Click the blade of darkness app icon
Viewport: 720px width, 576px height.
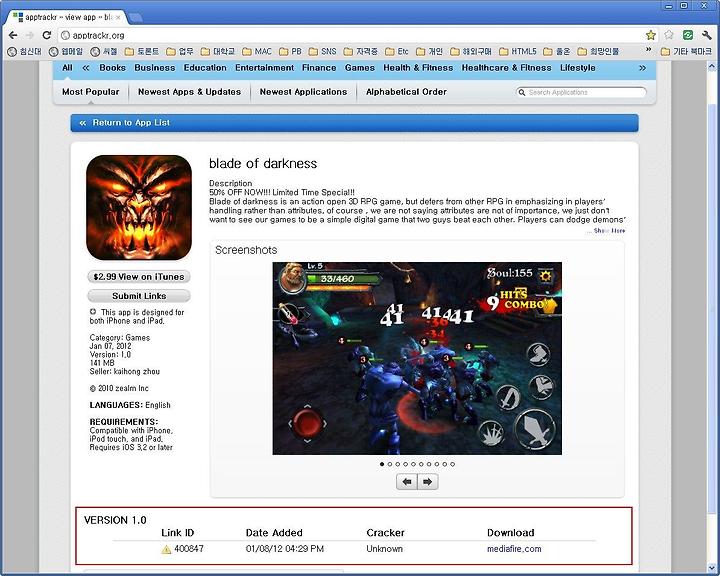[139, 207]
